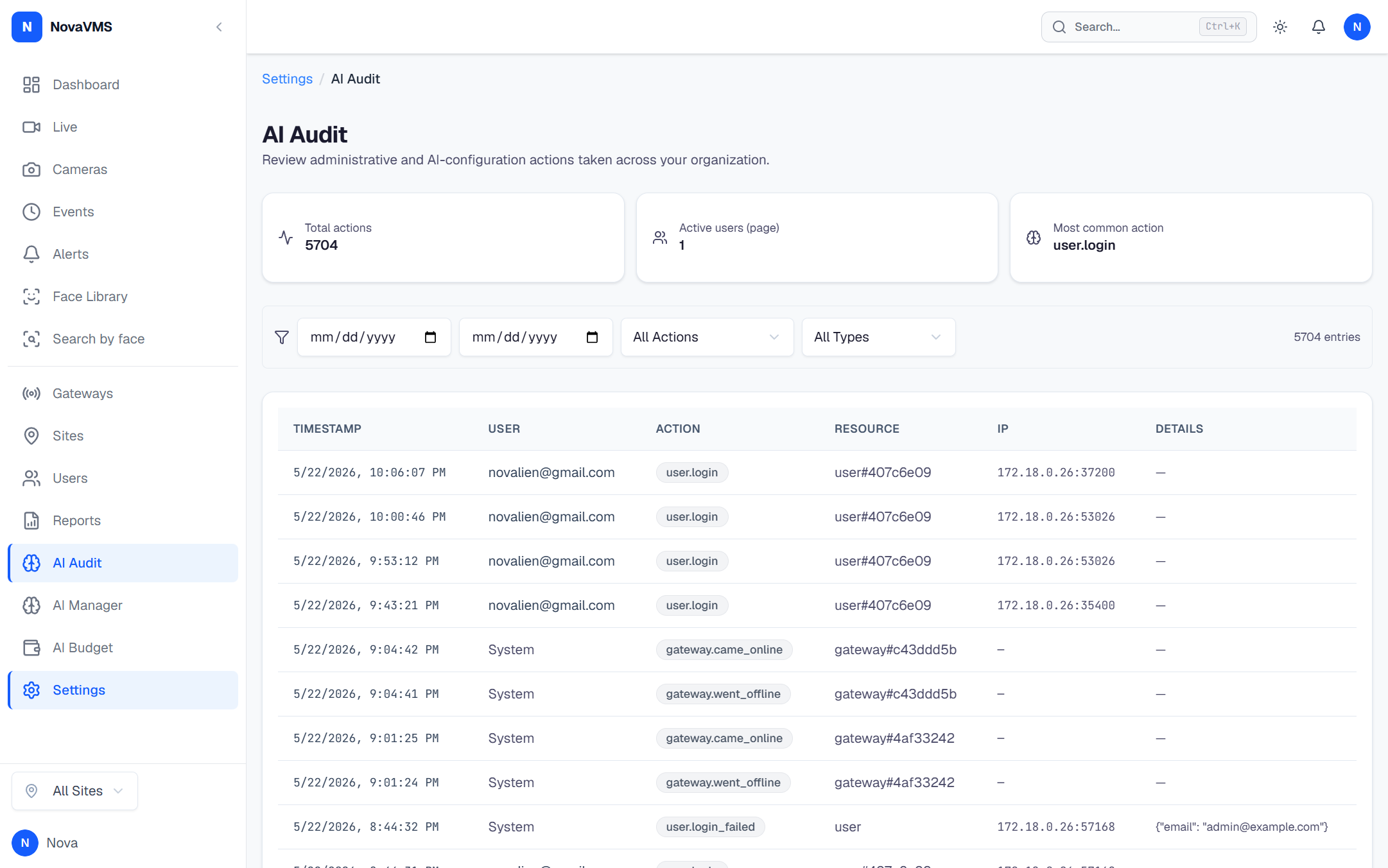The image size is (1388, 868).
Task: Click the USER column header
Action: point(504,429)
